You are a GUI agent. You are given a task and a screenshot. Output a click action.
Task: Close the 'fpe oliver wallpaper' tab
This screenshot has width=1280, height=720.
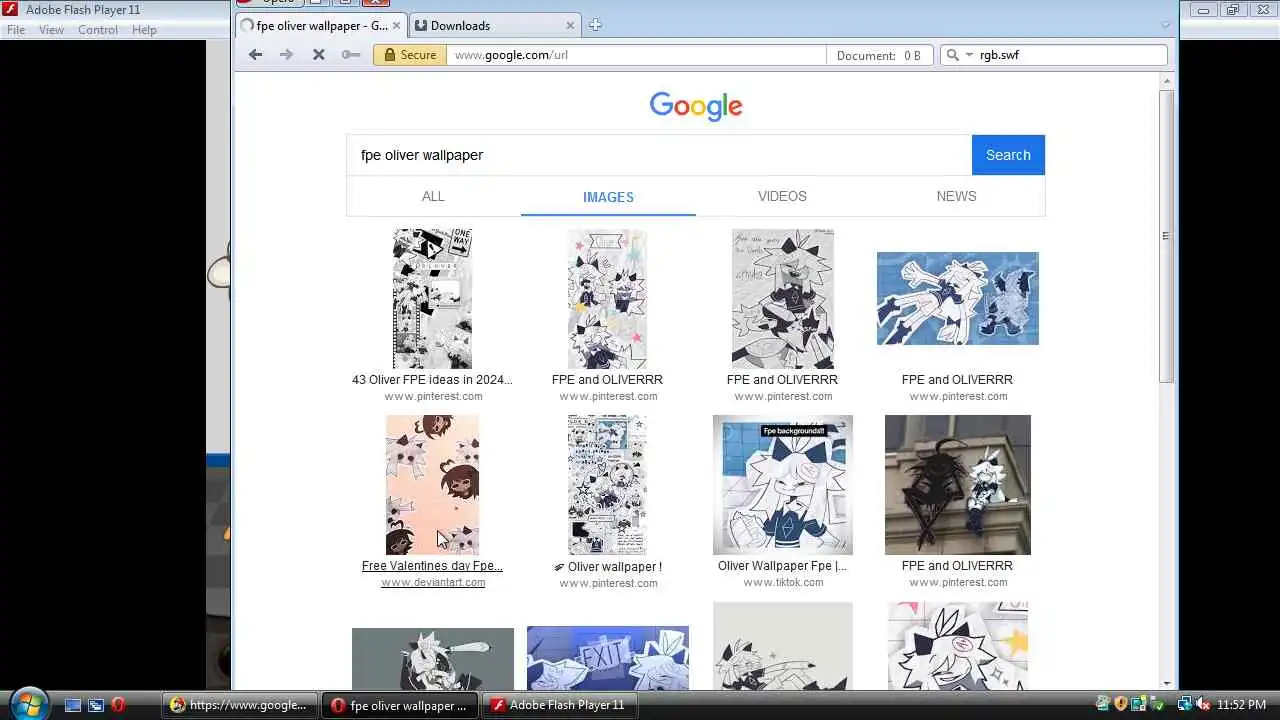(x=396, y=26)
